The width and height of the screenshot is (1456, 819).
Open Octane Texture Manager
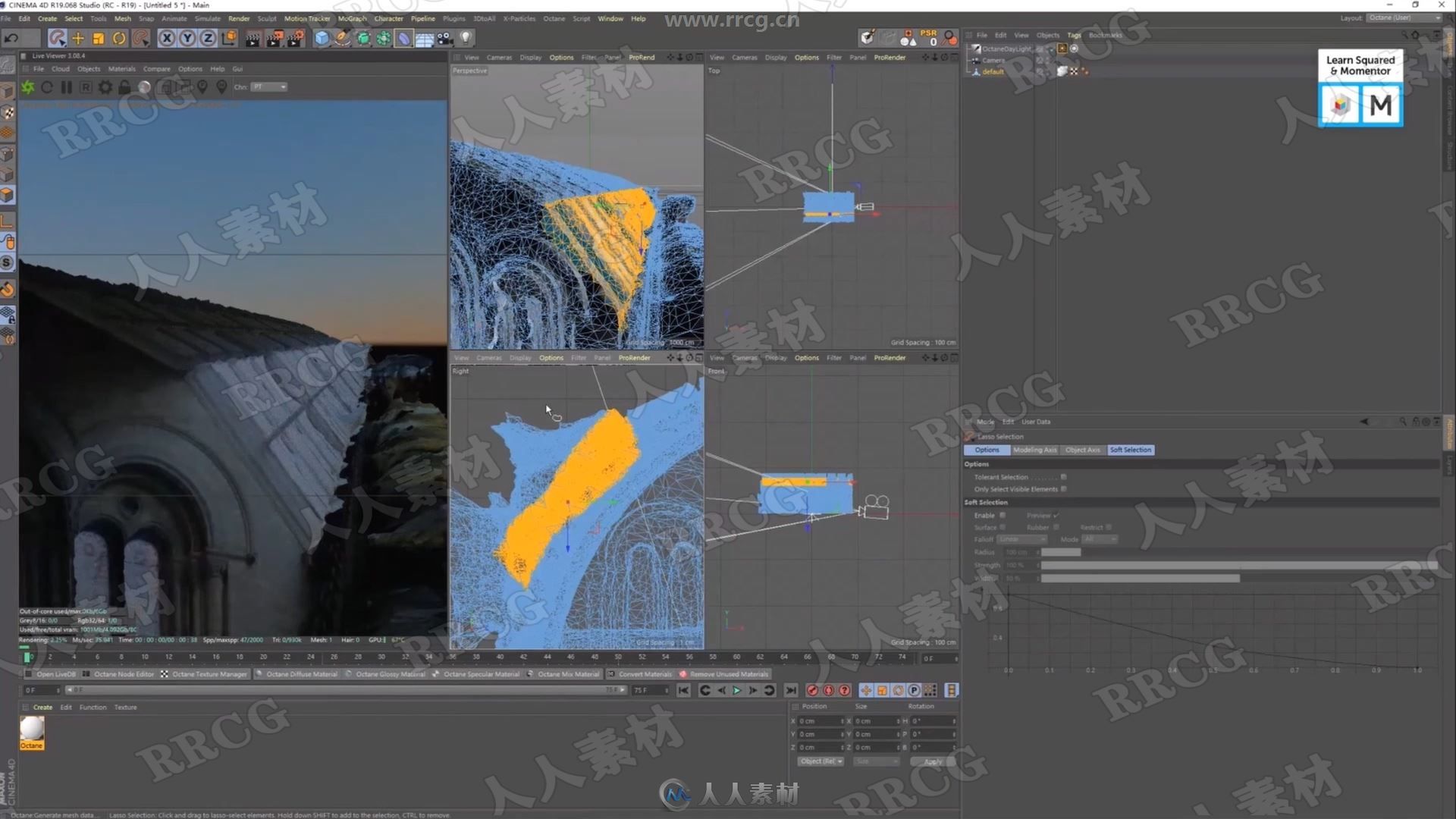click(204, 674)
